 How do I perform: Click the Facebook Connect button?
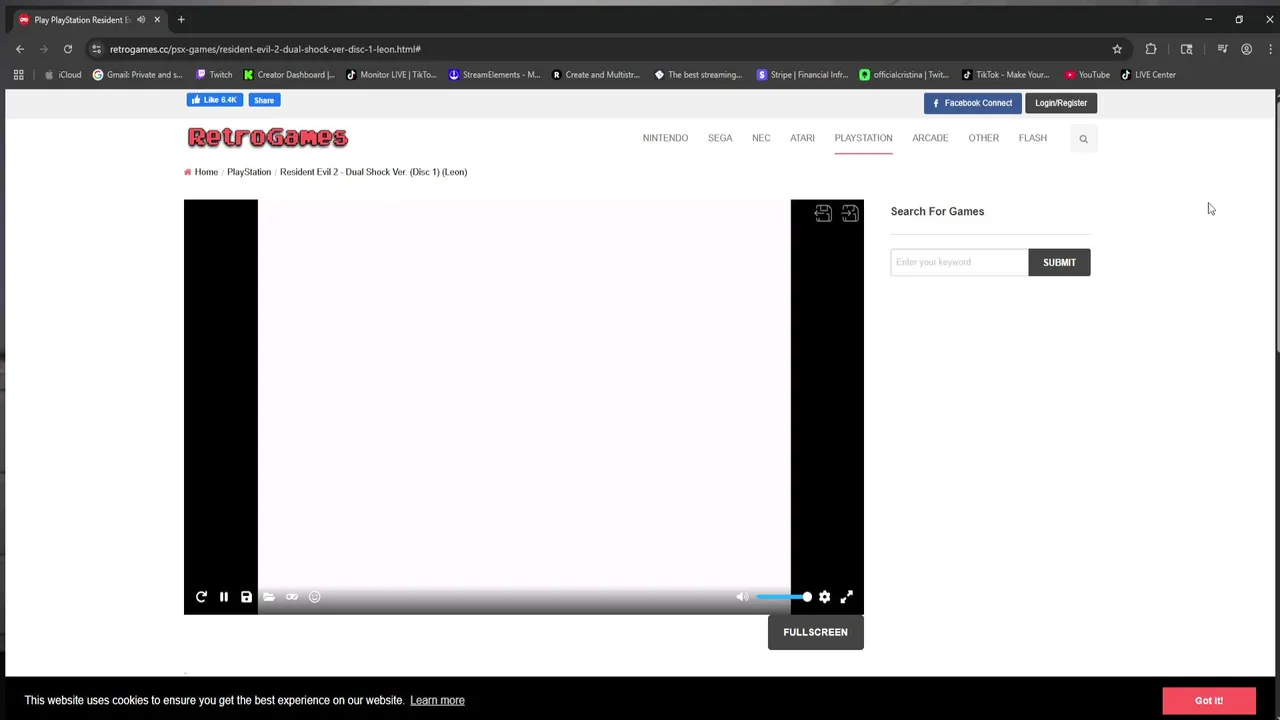pyautogui.click(x=972, y=103)
